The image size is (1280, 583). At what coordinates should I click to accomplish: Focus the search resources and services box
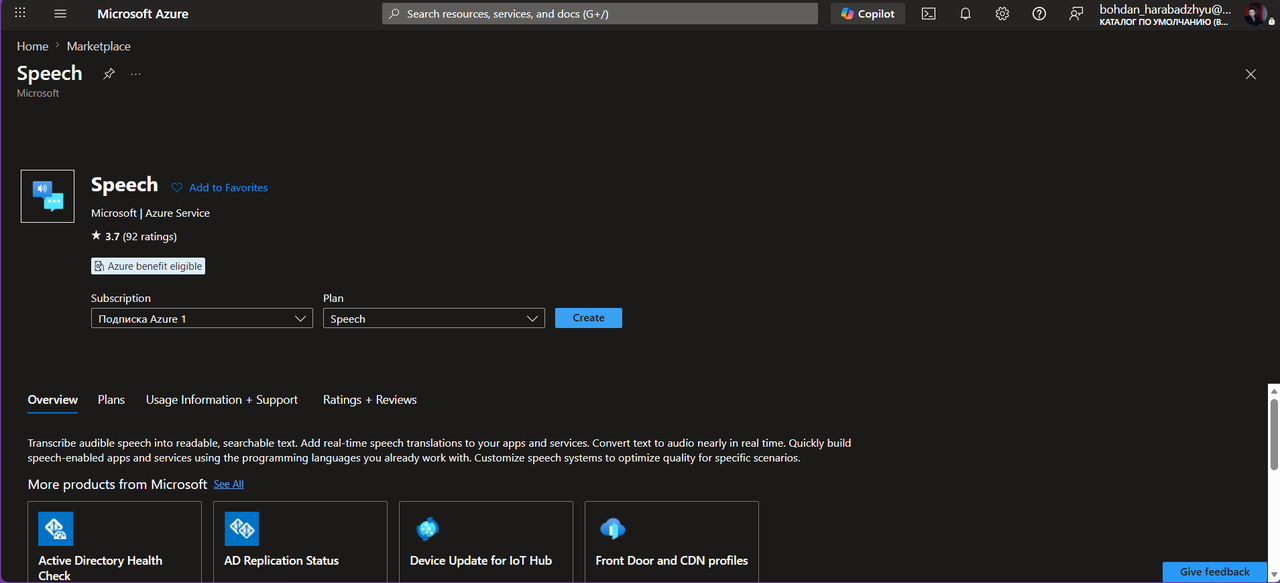[600, 14]
